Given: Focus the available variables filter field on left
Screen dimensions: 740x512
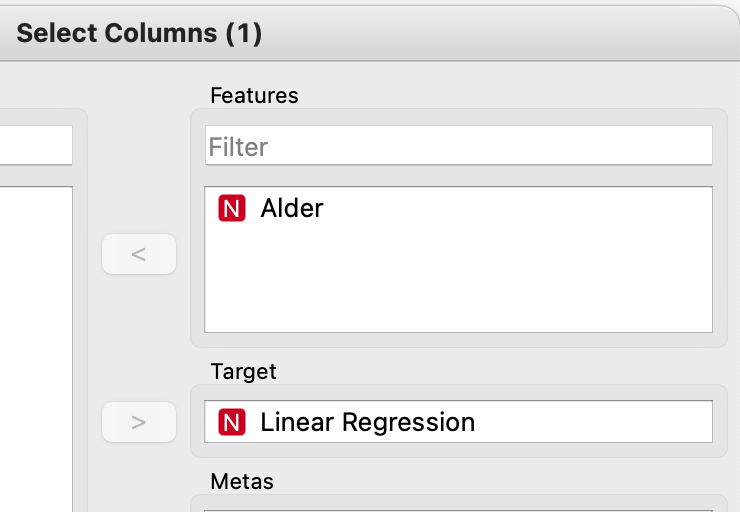Looking at the screenshot, I should [36, 146].
